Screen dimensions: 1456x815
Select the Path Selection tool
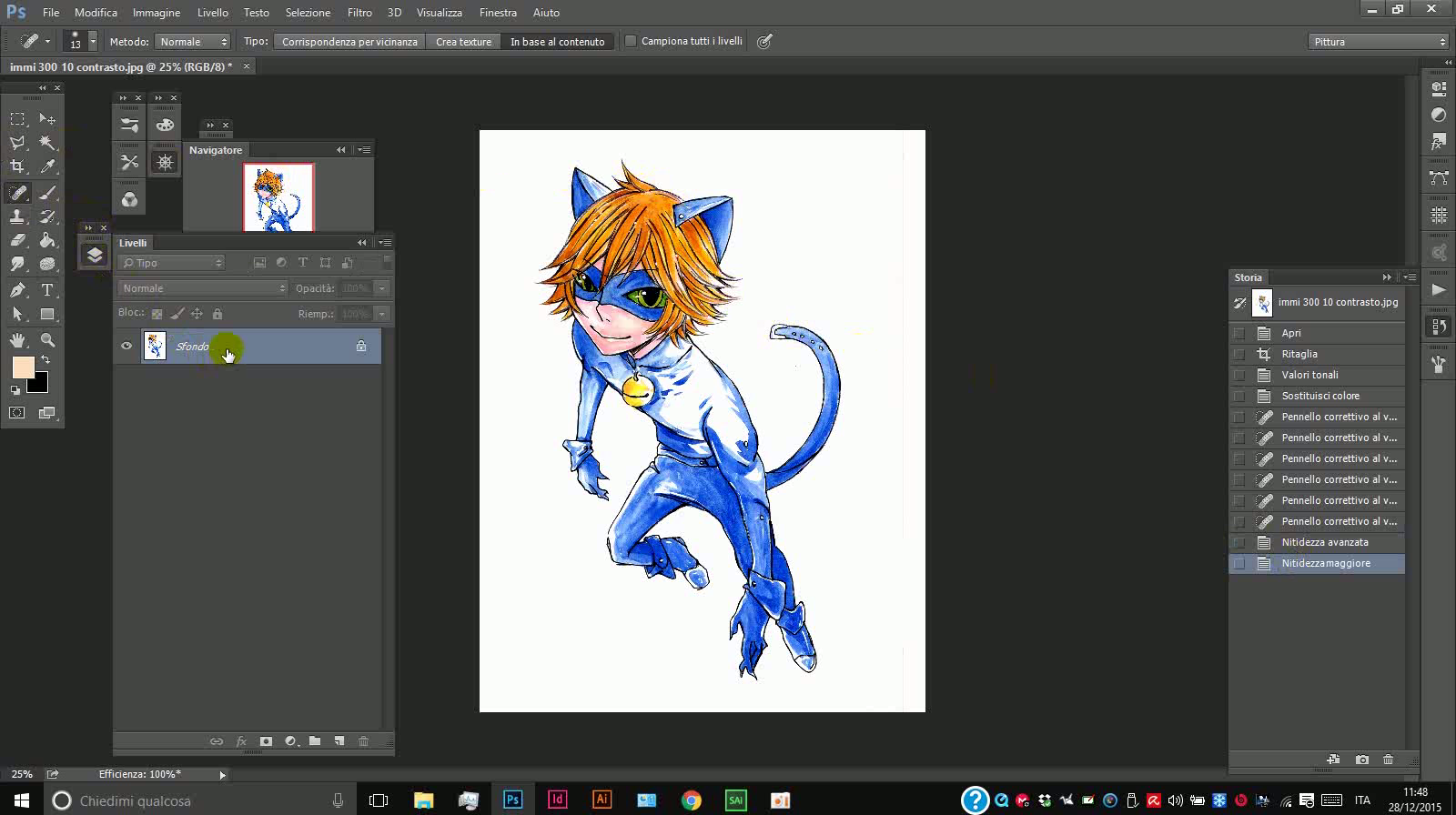point(17,315)
